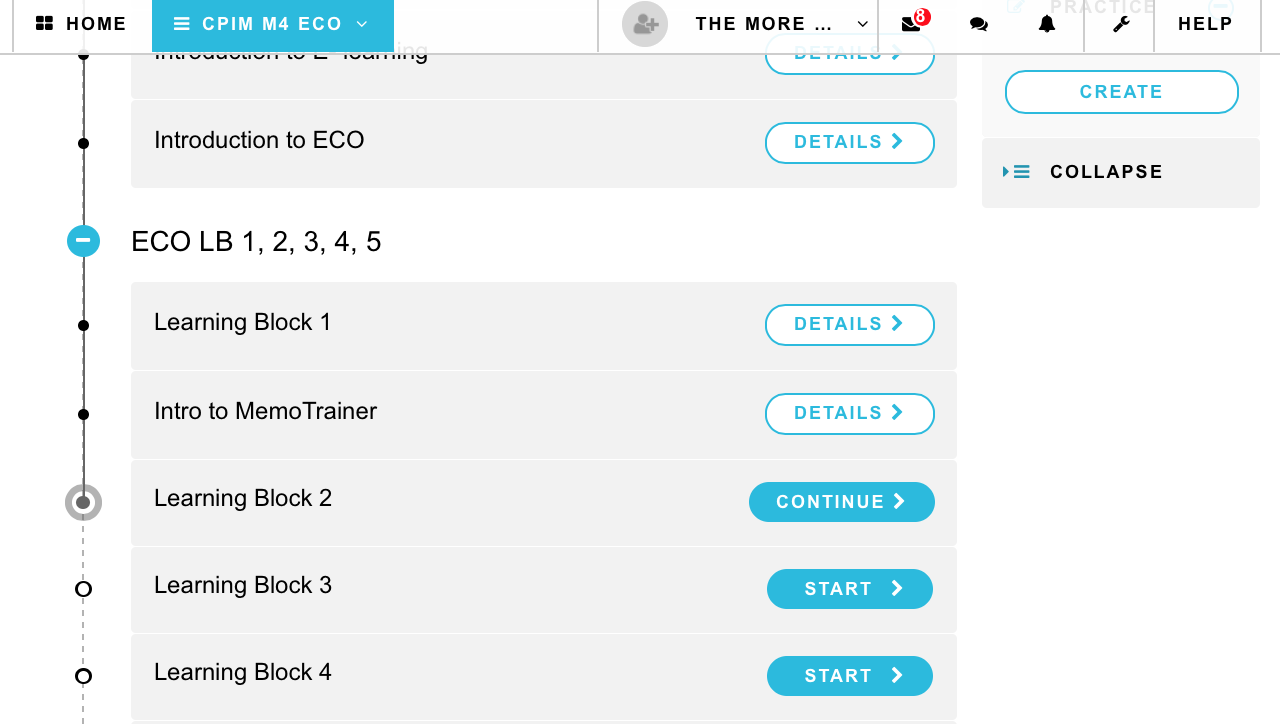
Task: Go to Home in top navigation
Action: (x=82, y=24)
